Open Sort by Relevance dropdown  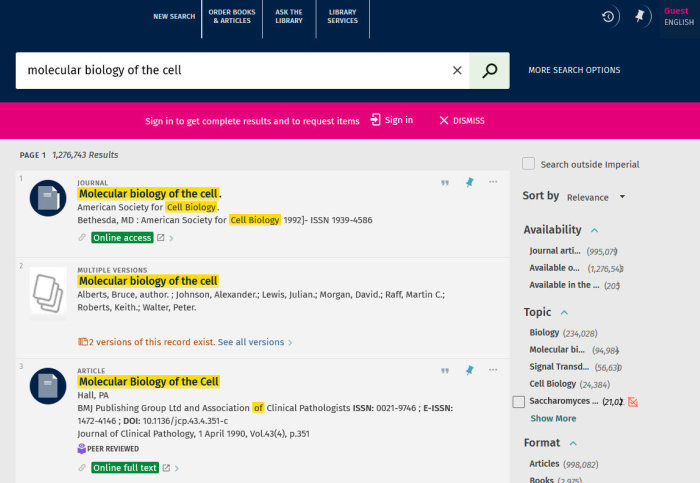click(596, 197)
